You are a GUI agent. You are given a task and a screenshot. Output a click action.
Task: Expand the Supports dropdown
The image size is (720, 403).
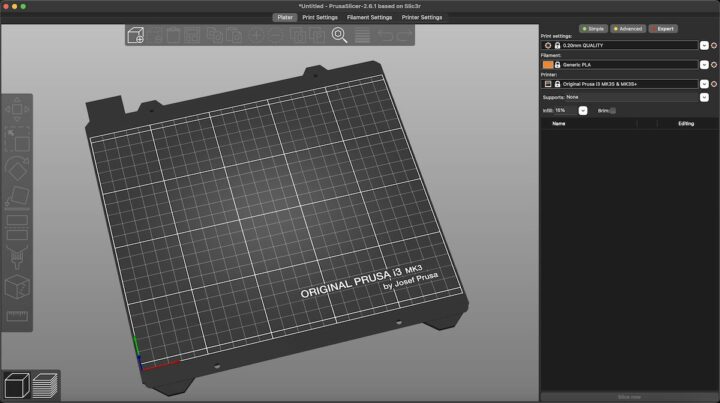704,97
